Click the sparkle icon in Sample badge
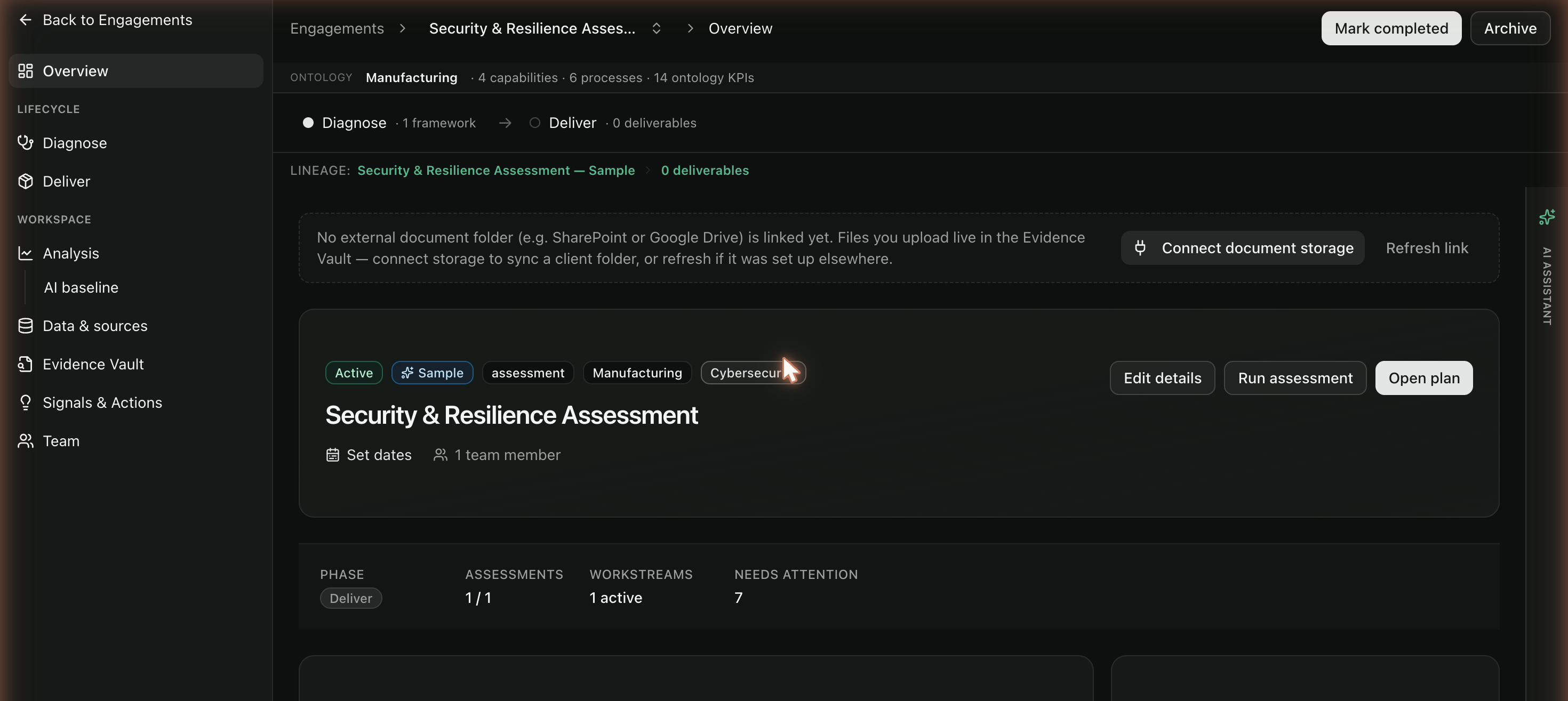This screenshot has width=1568, height=701. coord(407,373)
